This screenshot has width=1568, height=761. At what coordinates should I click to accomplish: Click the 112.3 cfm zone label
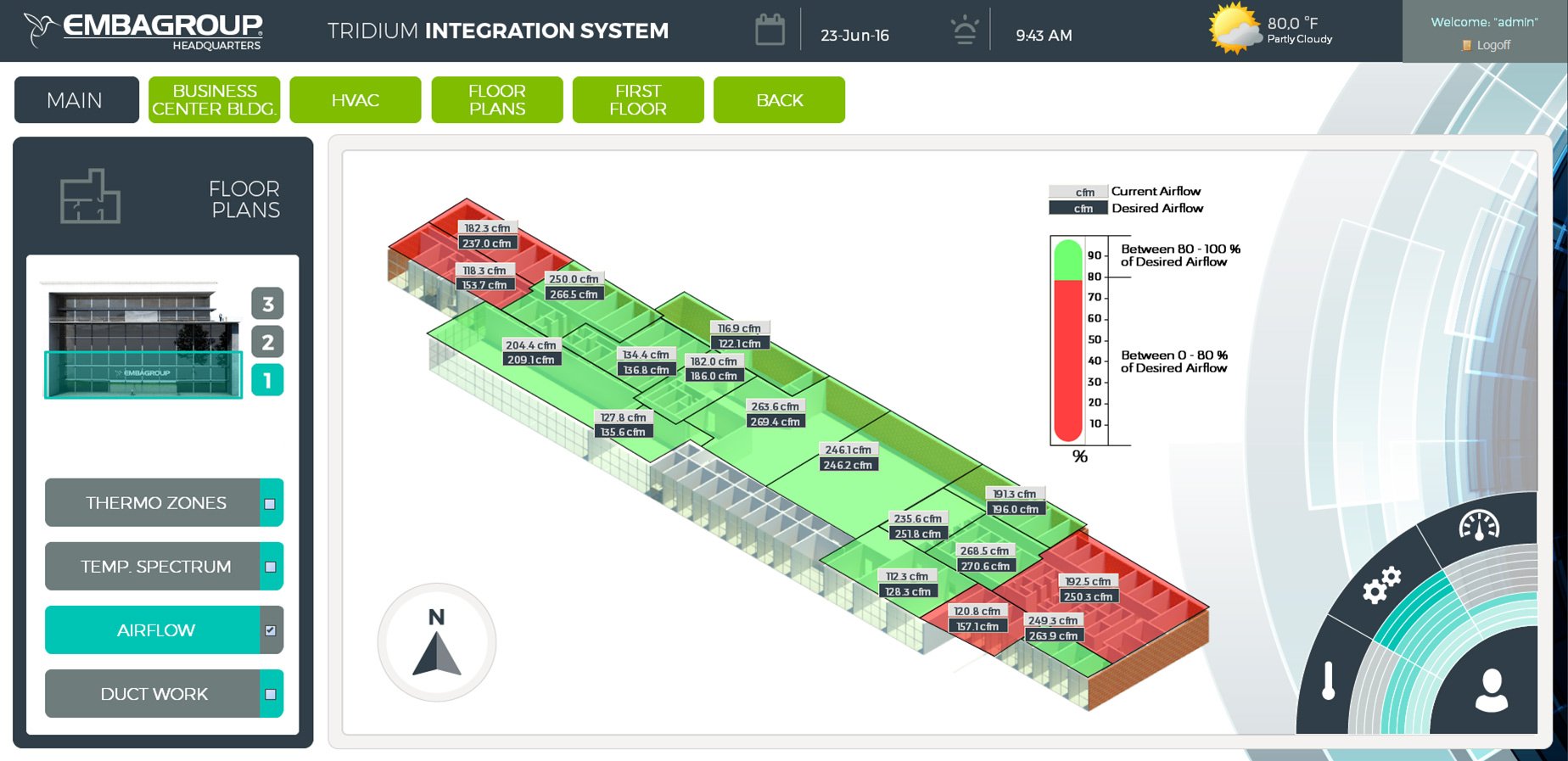(x=907, y=576)
